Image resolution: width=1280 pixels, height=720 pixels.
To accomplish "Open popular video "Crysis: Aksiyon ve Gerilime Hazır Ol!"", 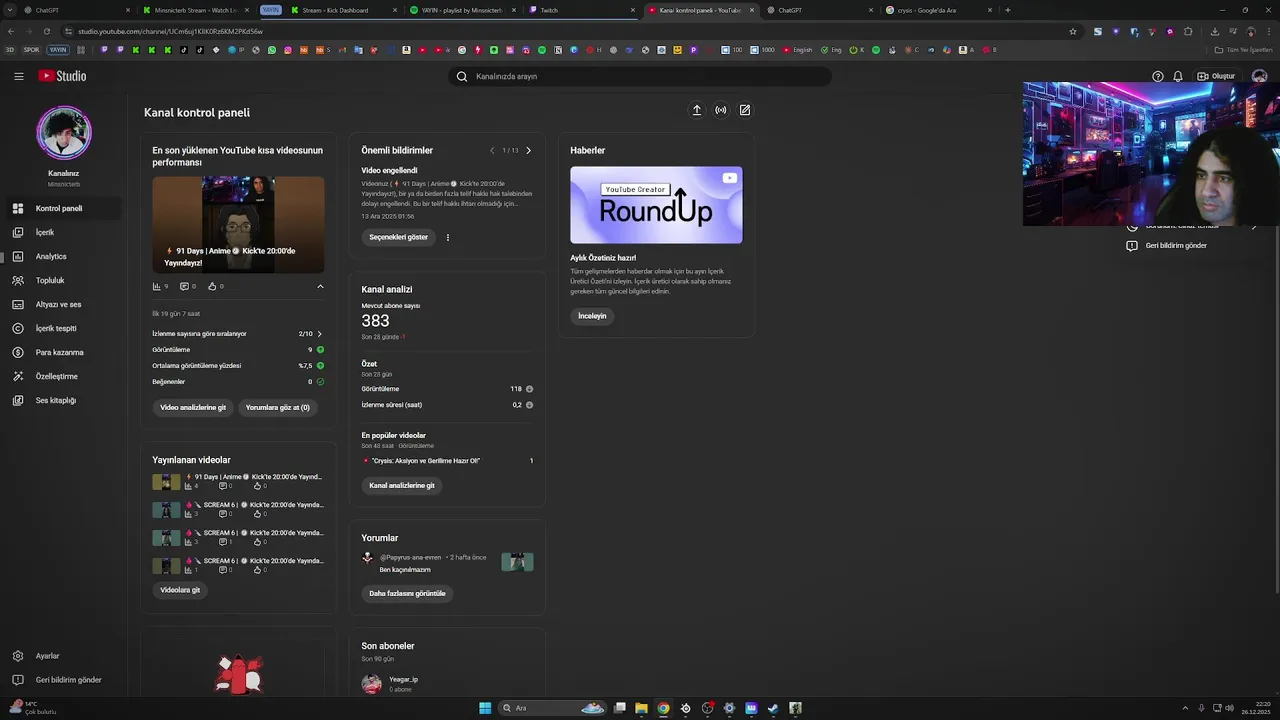I will click(x=426, y=461).
